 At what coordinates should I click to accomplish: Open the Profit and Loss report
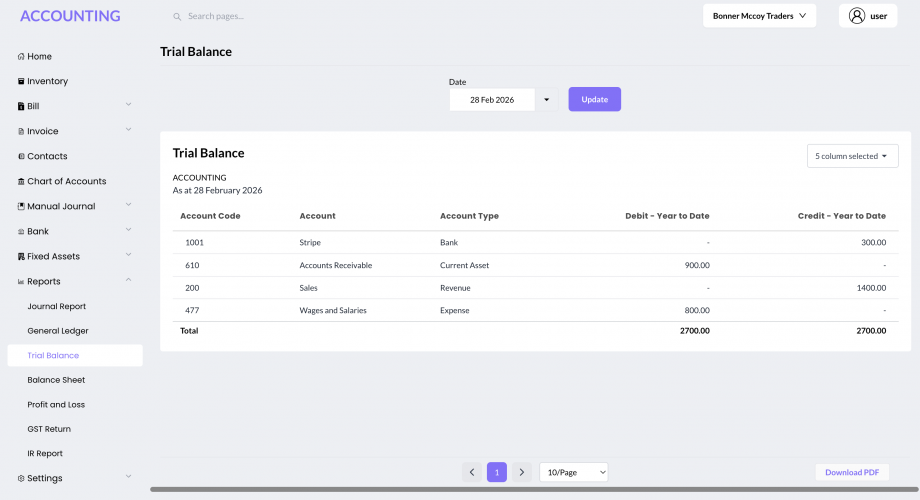[56, 405]
